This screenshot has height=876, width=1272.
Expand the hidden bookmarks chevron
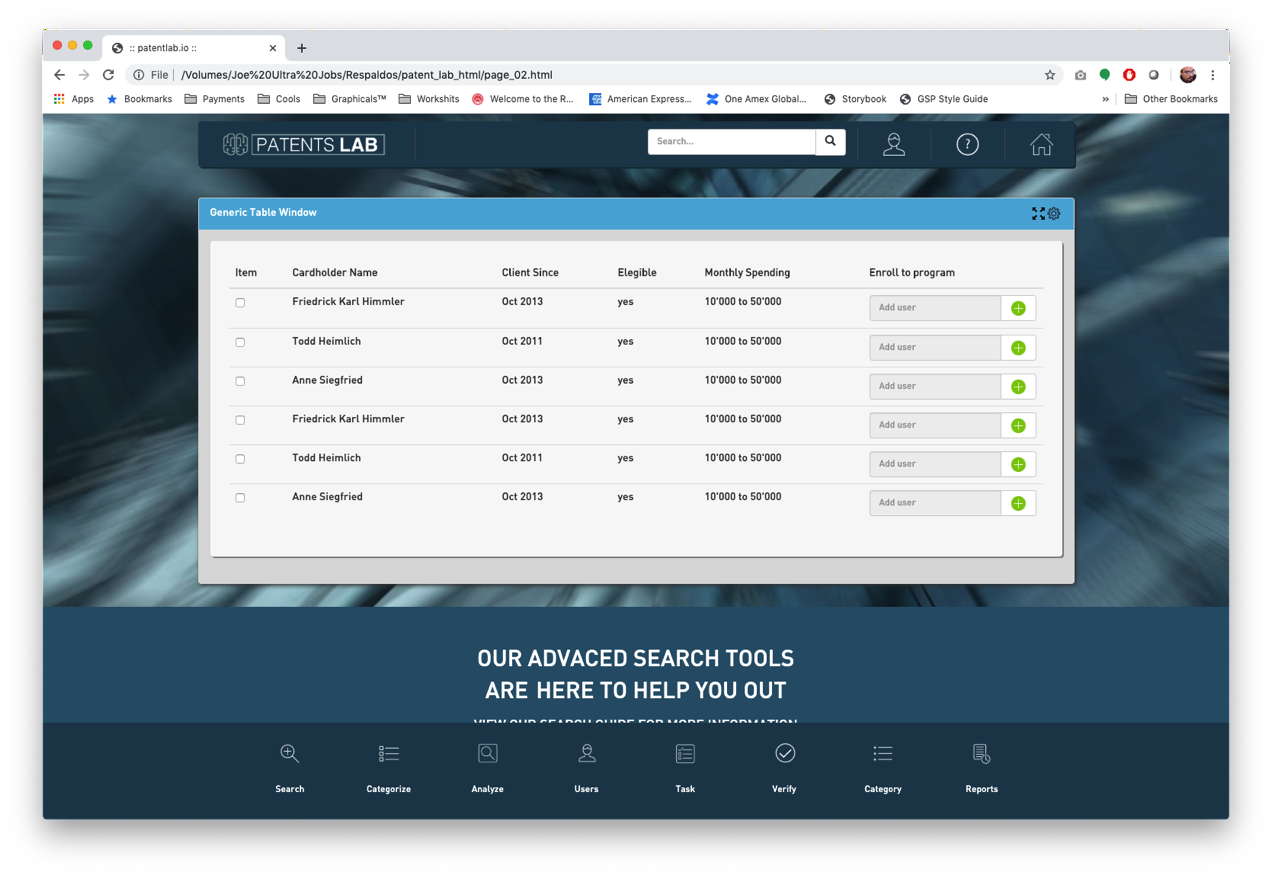click(1105, 99)
